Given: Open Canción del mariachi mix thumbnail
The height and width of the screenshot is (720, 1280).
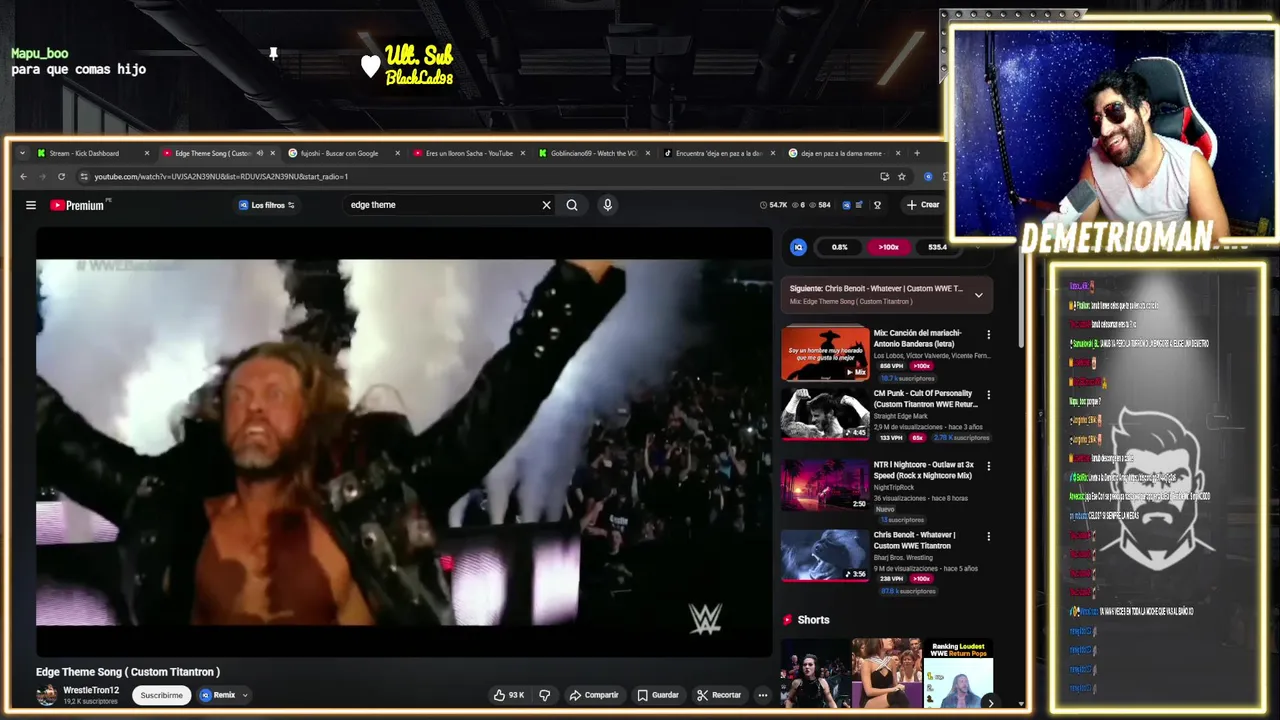Looking at the screenshot, I should (x=825, y=353).
